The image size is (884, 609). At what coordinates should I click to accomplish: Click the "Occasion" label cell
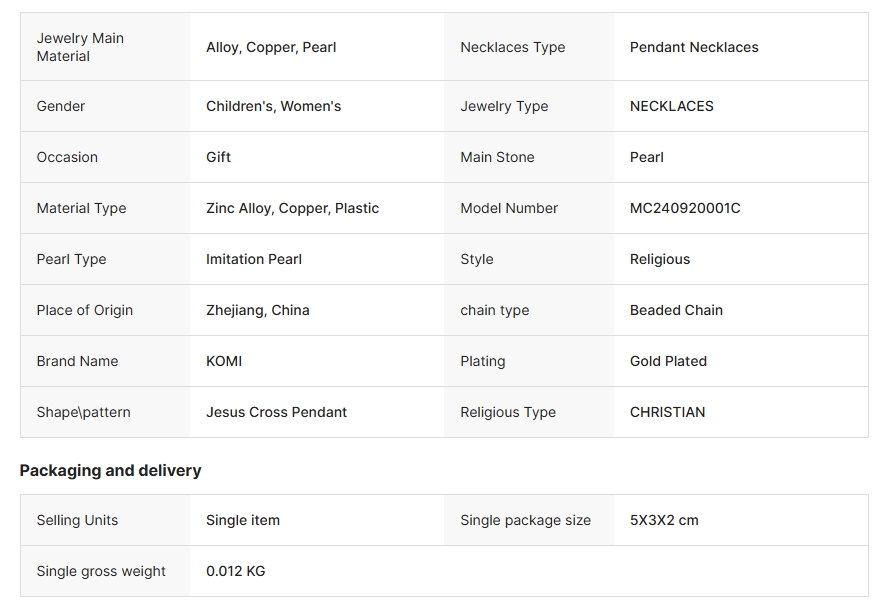(x=67, y=157)
